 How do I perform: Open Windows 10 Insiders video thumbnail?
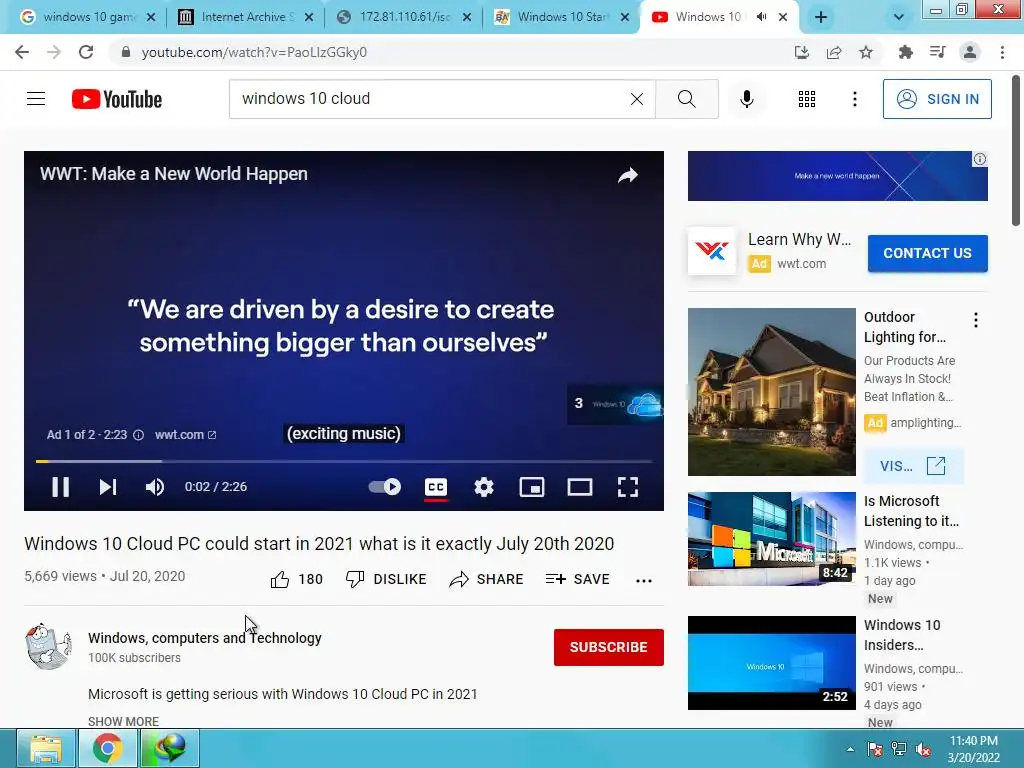[x=771, y=663]
